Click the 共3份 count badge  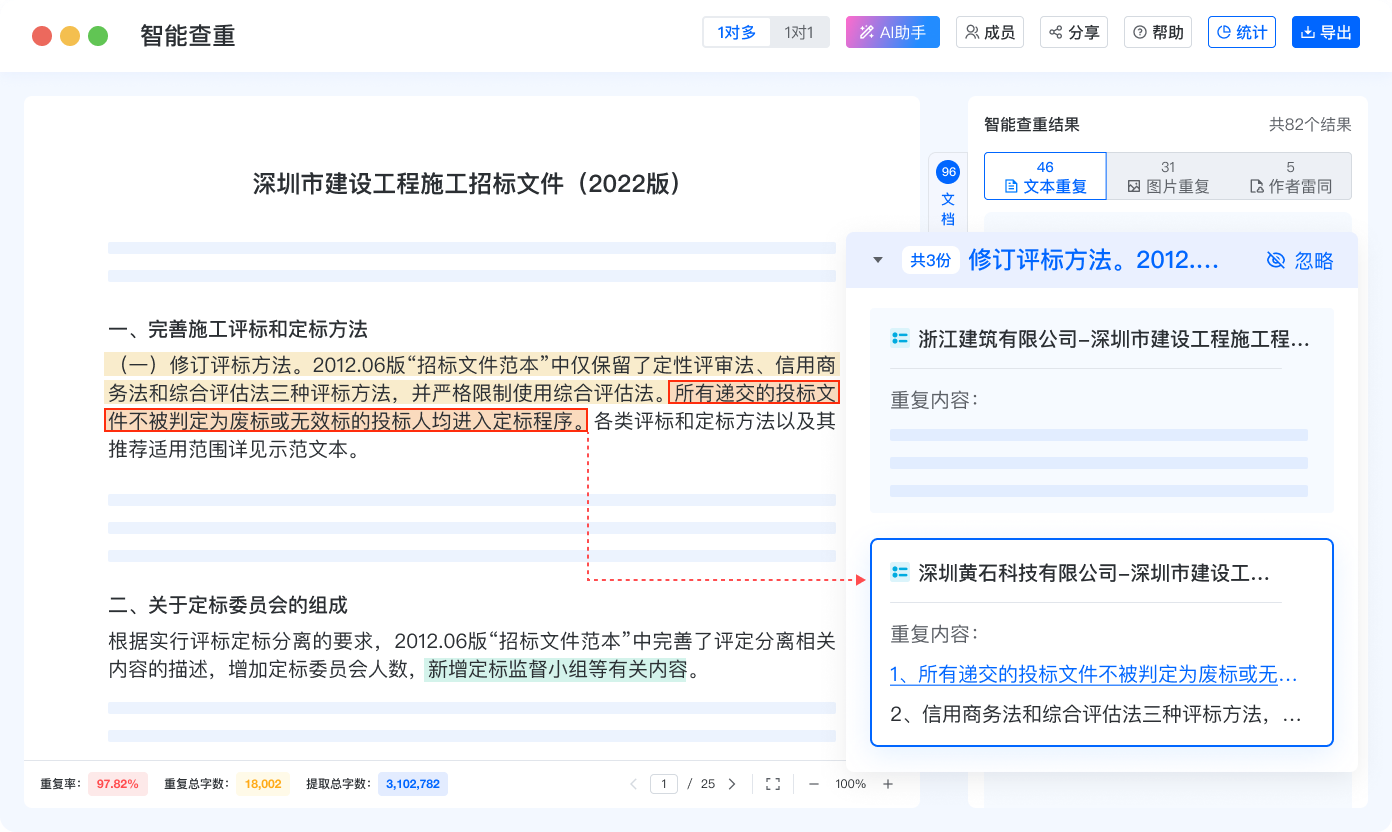tap(930, 260)
